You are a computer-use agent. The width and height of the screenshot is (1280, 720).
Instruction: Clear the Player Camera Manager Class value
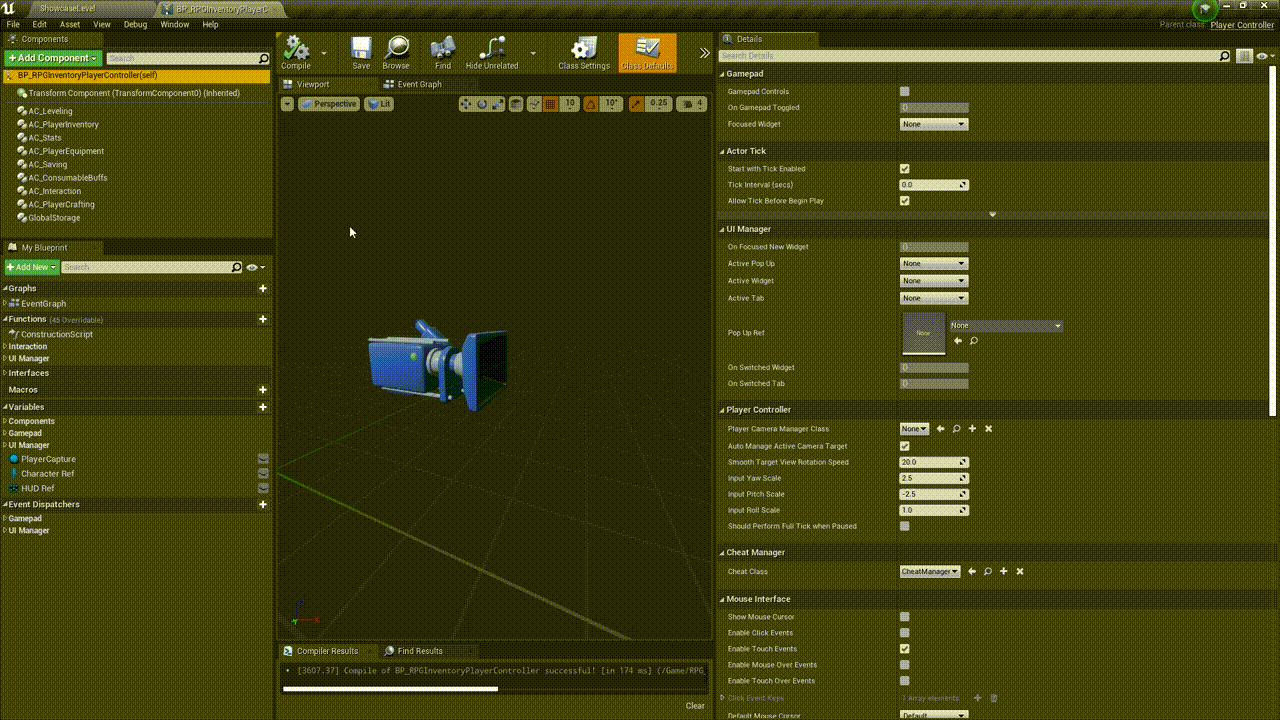tap(988, 429)
